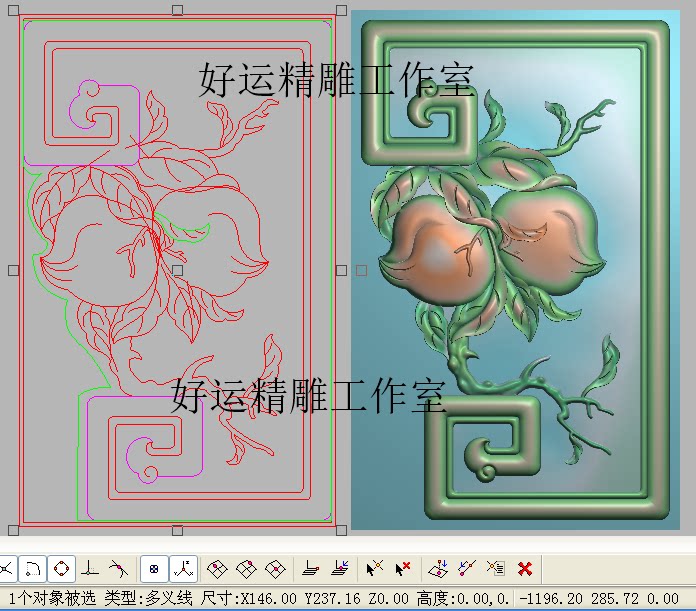Click the second diamond surface-snap icon

[246, 569]
